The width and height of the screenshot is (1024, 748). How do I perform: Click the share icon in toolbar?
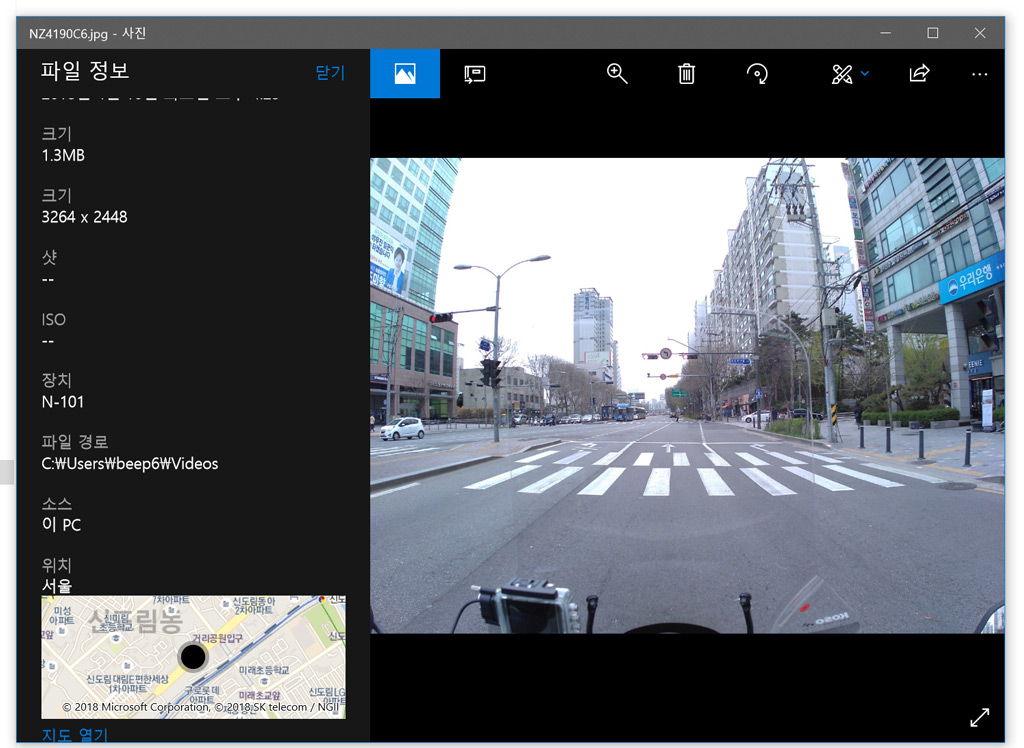[x=919, y=74]
